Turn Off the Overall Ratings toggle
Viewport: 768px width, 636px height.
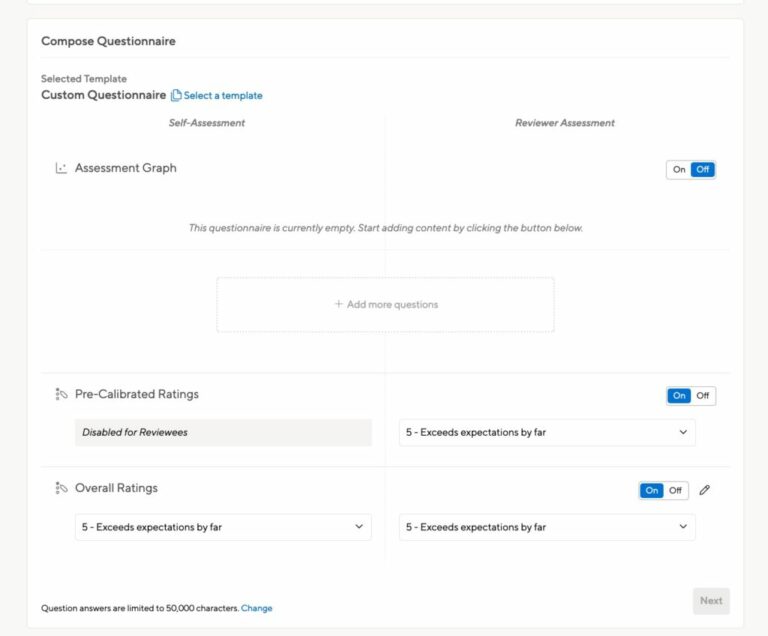tap(676, 490)
